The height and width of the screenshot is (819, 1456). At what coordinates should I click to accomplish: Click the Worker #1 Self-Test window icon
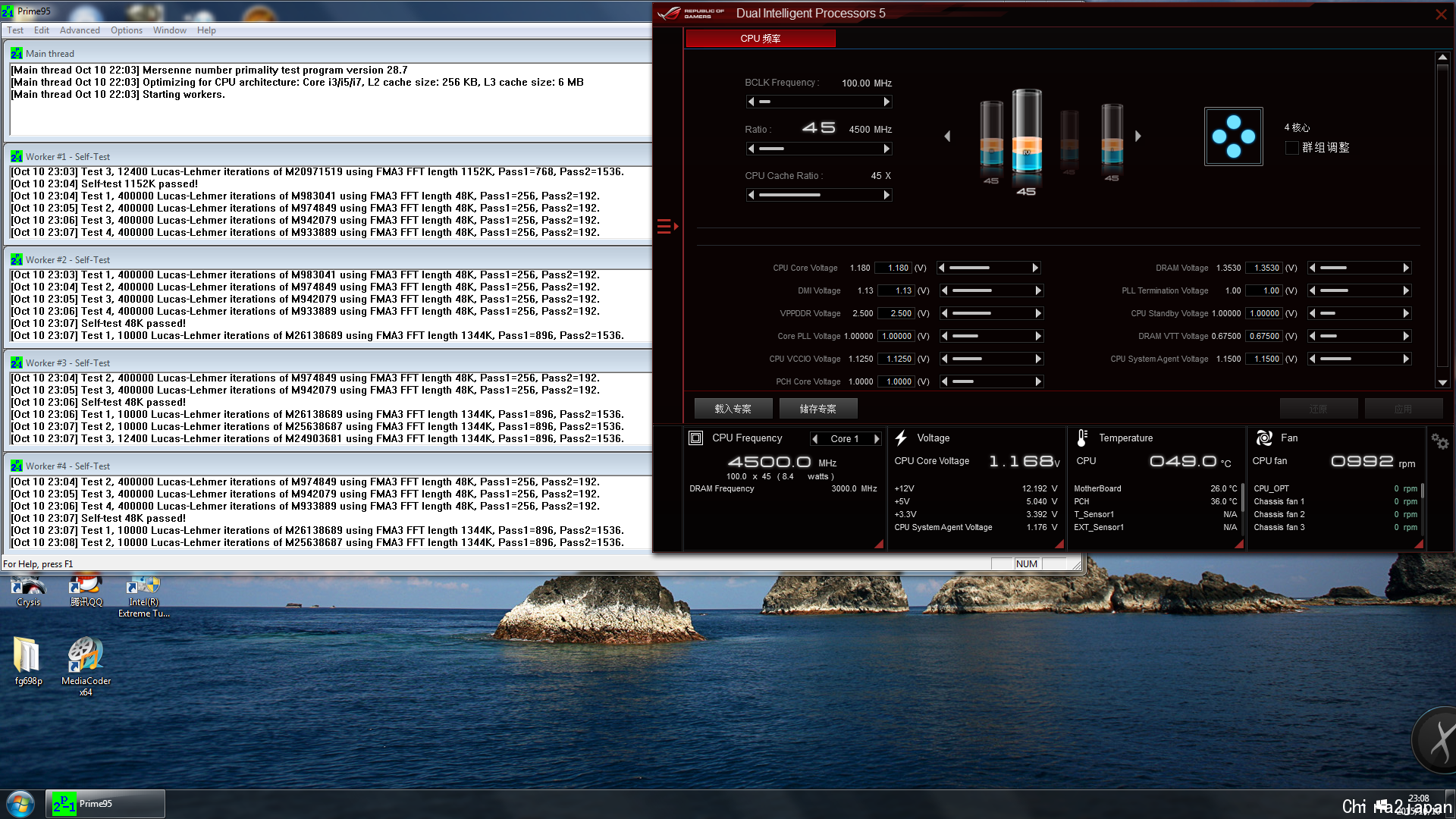point(16,156)
